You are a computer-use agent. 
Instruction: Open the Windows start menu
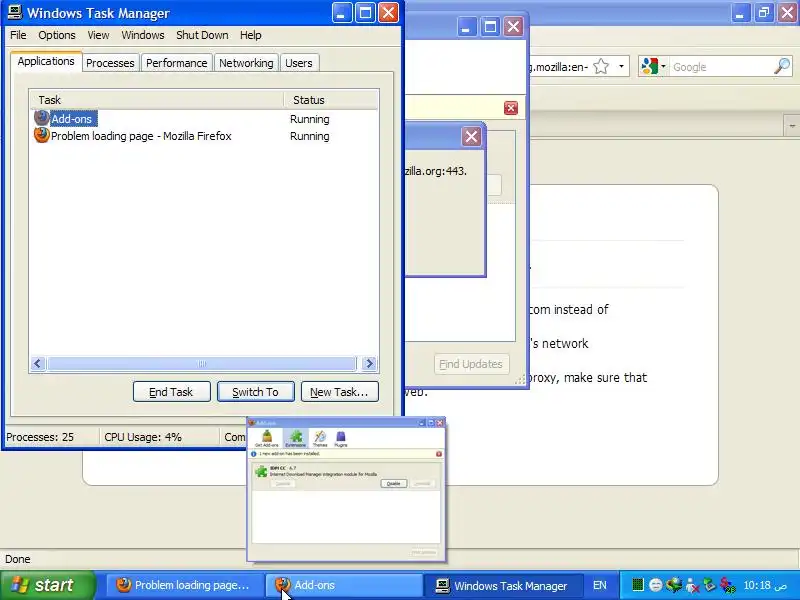click(47, 585)
